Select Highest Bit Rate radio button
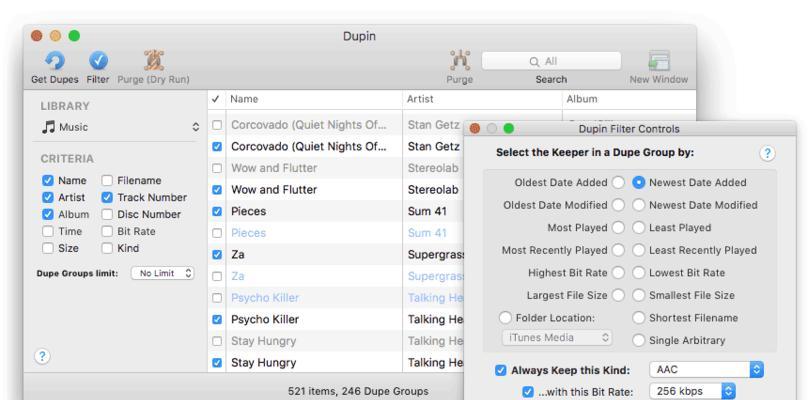The image size is (808, 400). (x=618, y=273)
